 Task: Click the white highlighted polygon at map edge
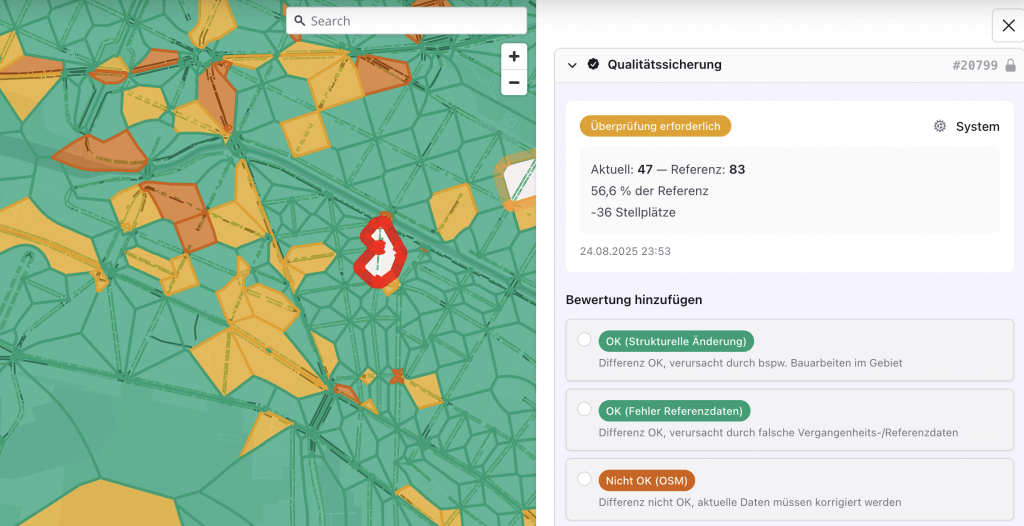tap(519, 182)
